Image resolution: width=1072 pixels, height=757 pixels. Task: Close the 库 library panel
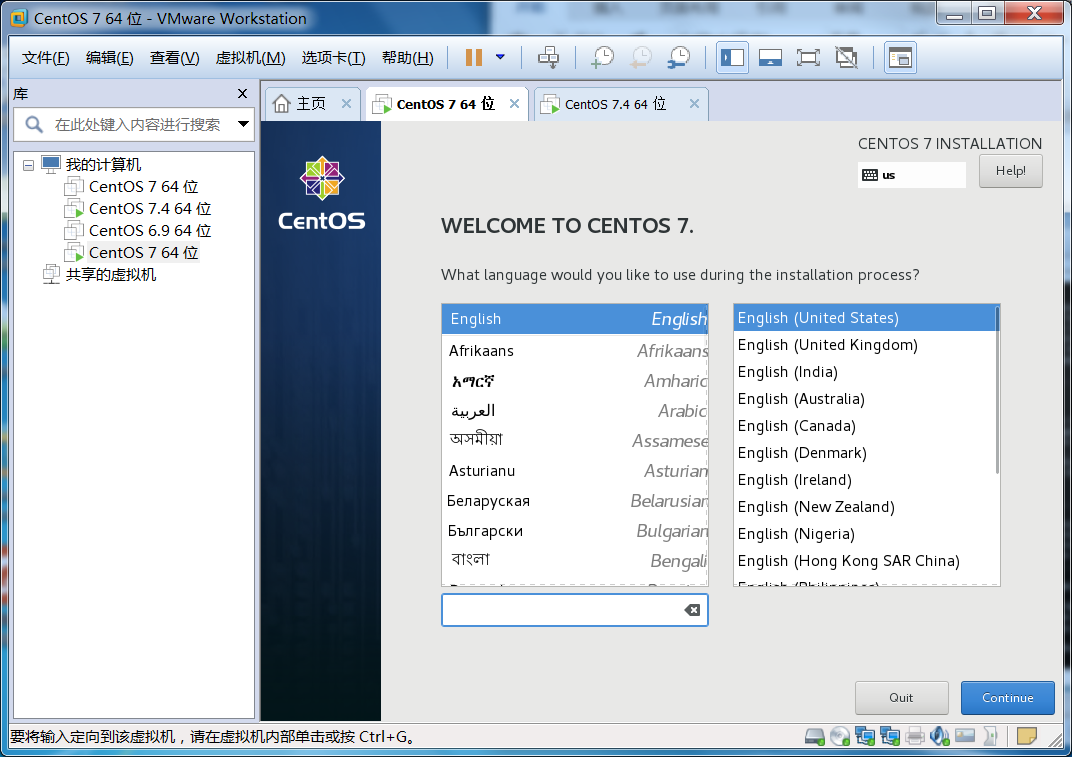242,94
